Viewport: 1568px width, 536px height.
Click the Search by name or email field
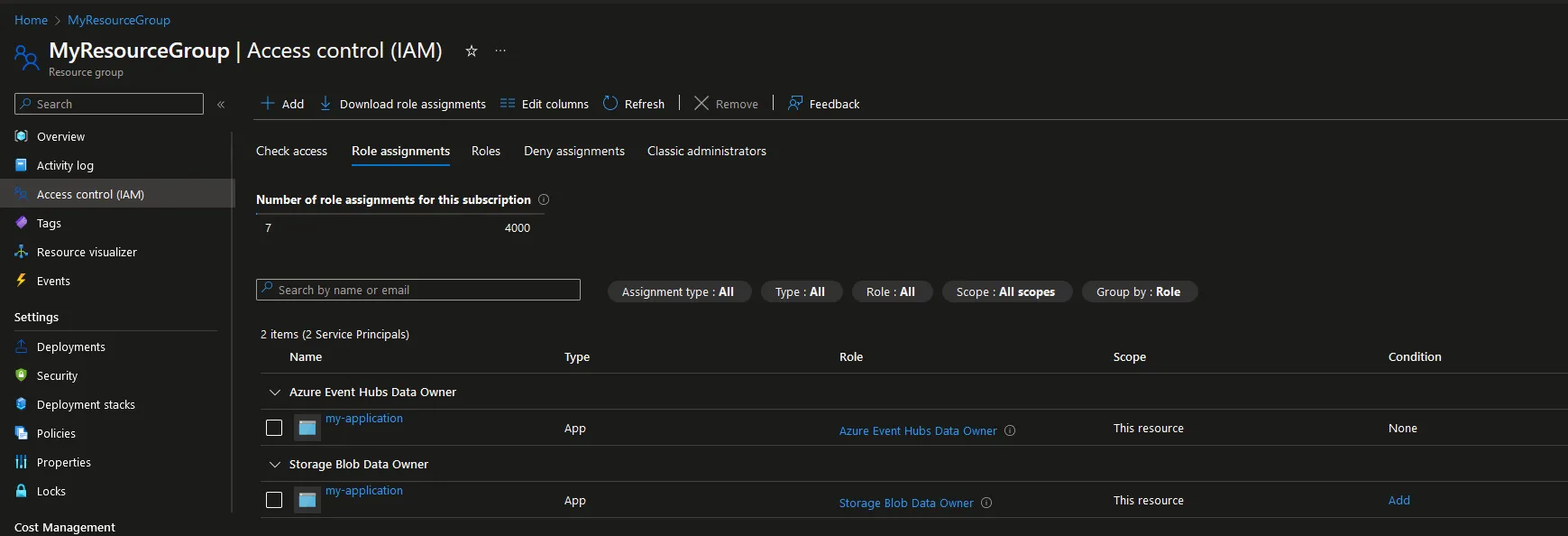click(418, 290)
